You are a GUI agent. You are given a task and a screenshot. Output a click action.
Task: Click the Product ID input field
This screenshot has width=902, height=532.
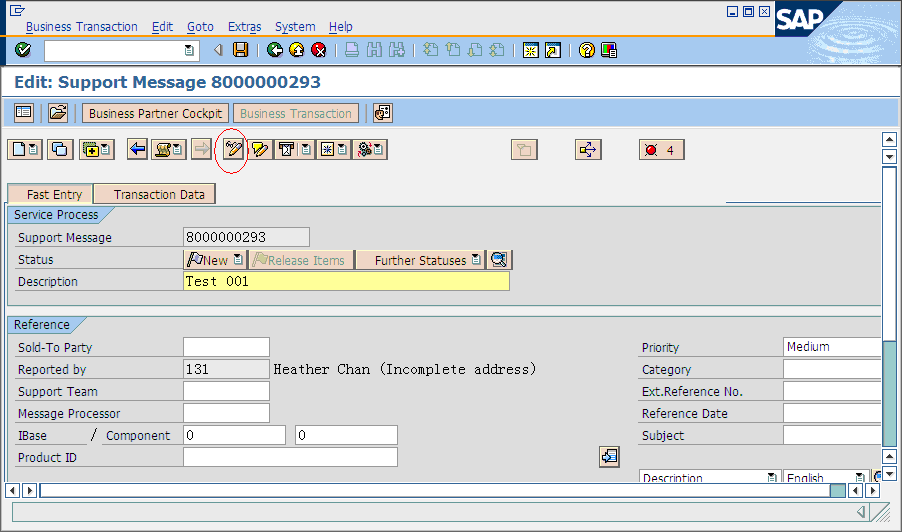click(290, 457)
